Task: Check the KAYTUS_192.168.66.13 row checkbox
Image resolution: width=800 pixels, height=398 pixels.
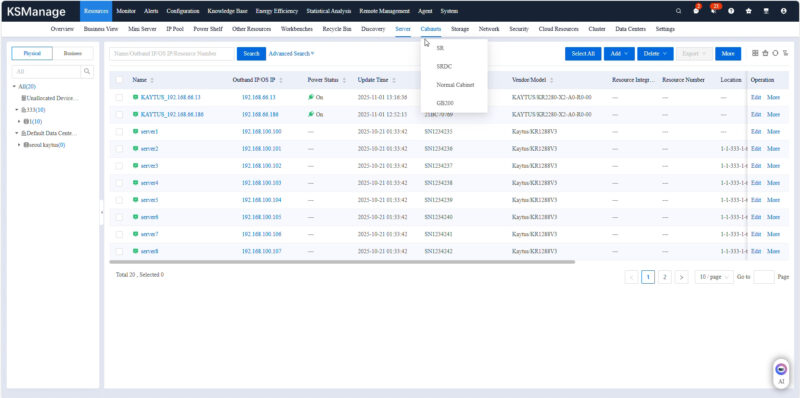Action: [x=119, y=97]
